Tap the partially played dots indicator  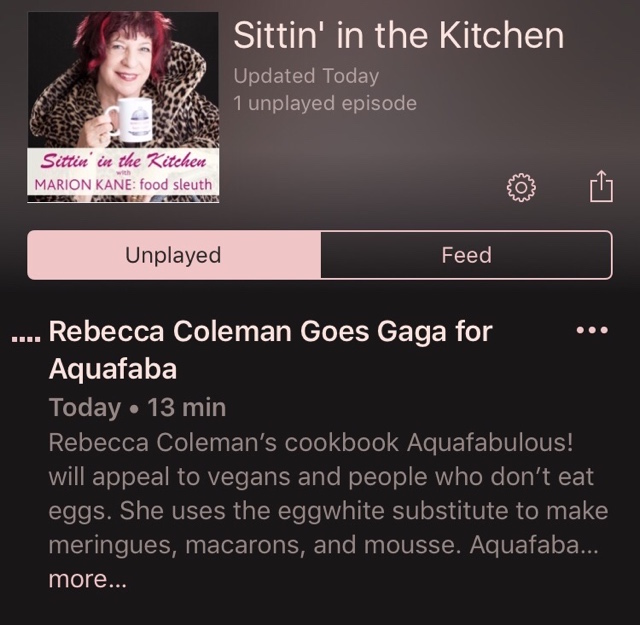pyautogui.click(x=26, y=338)
